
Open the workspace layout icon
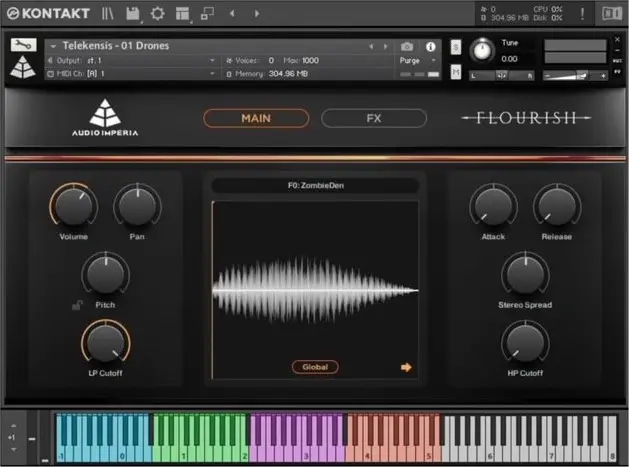tap(183, 14)
